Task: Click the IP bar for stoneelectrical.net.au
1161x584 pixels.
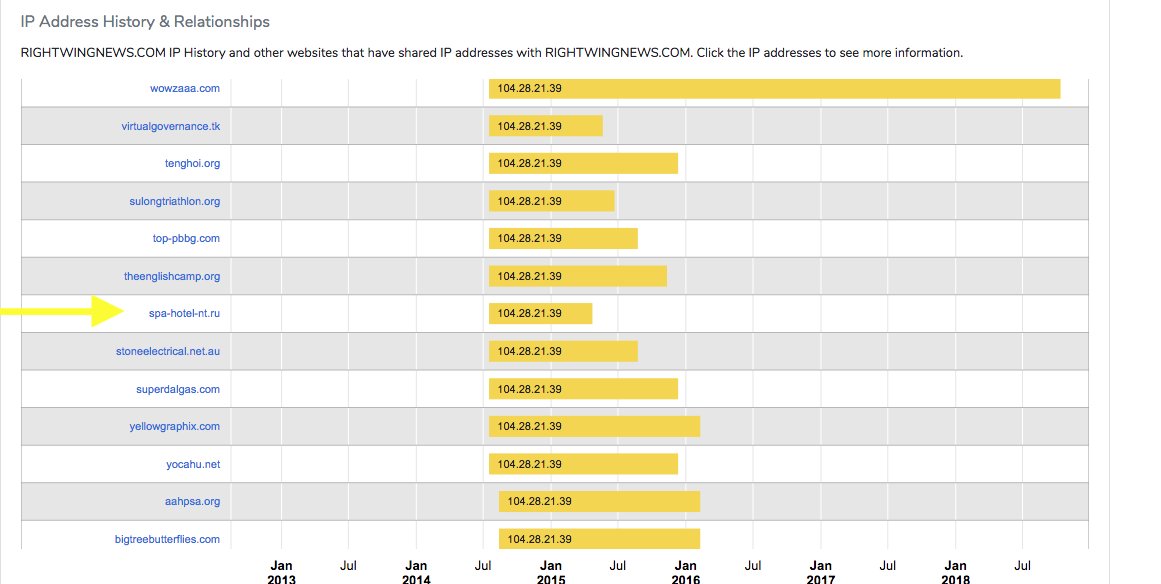Action: [563, 351]
